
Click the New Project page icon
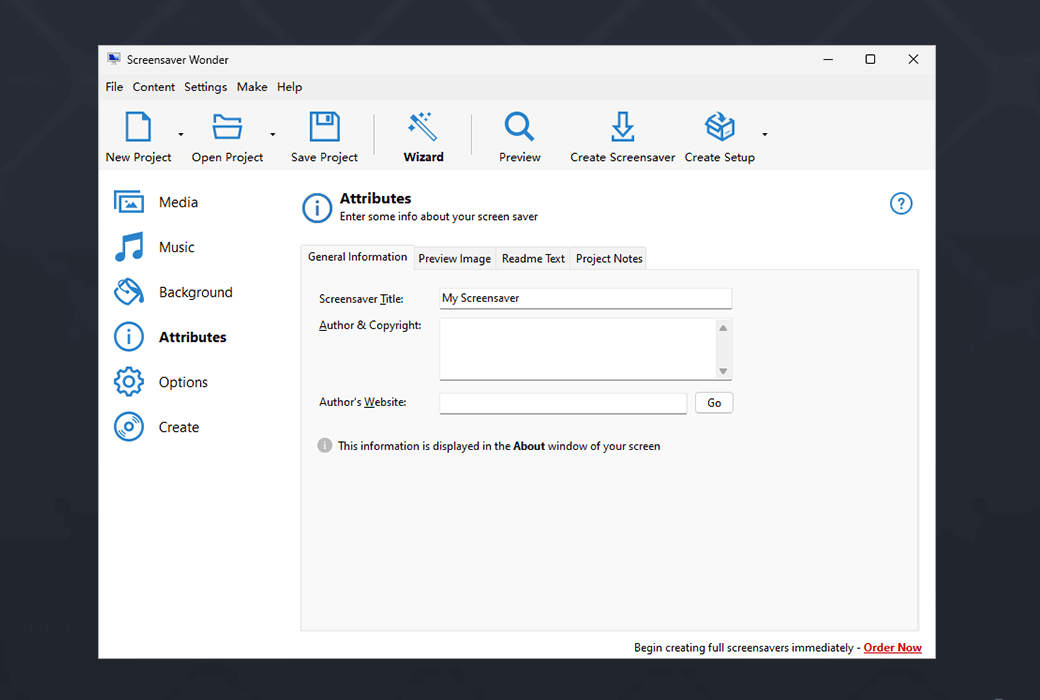click(138, 126)
